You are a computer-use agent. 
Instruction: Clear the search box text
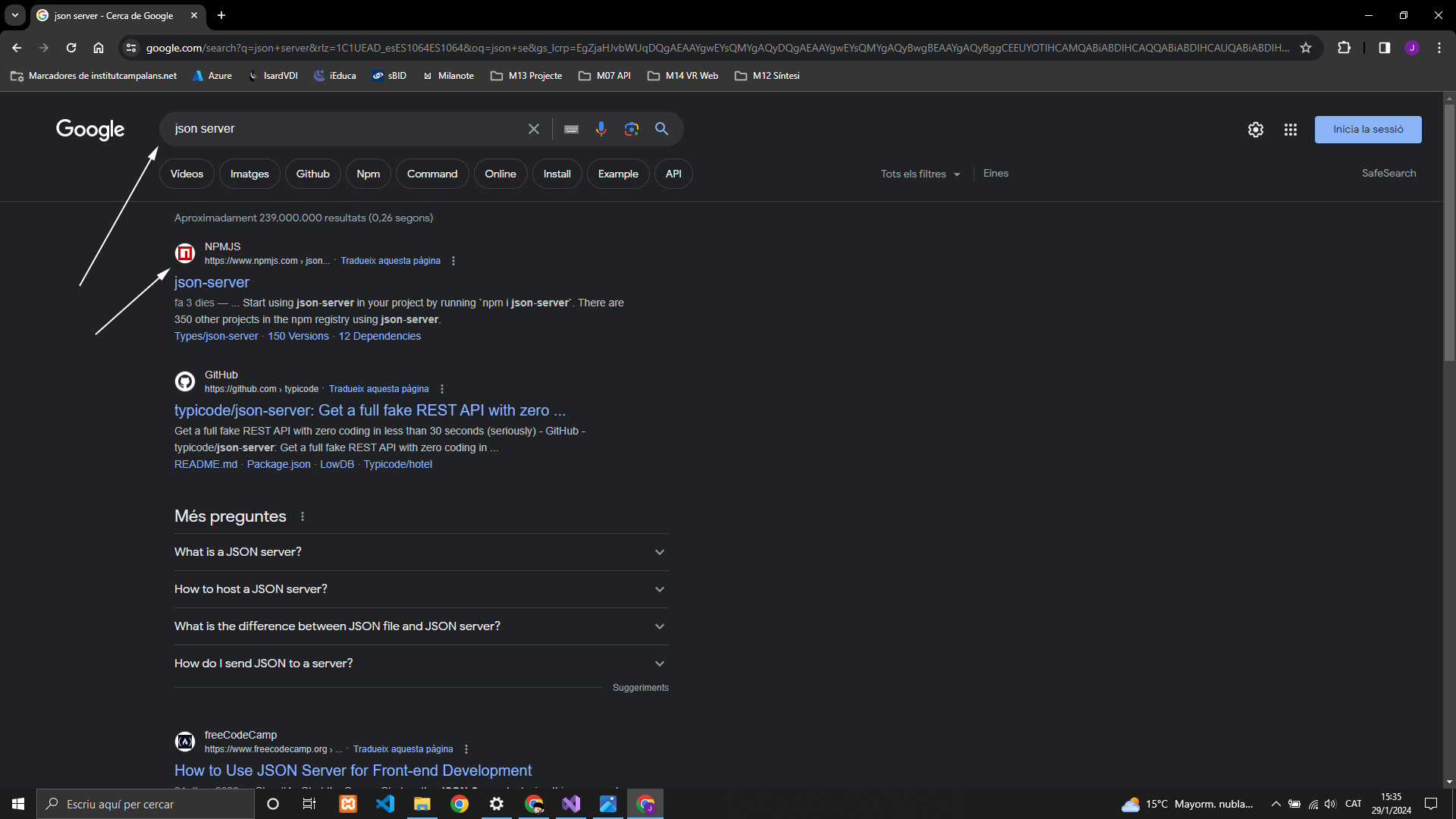tap(533, 129)
